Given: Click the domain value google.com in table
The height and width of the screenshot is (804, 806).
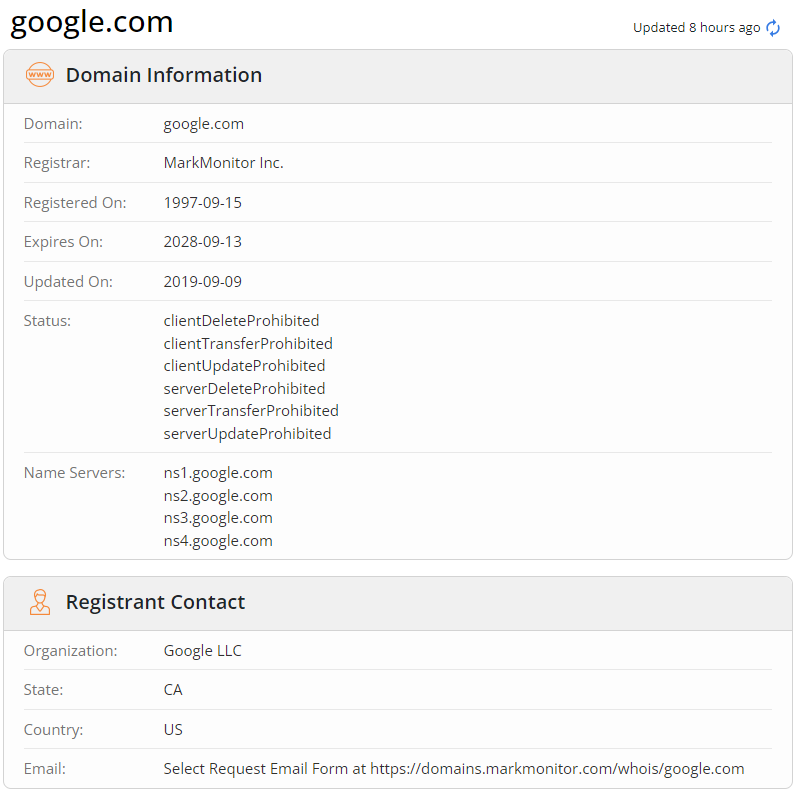Looking at the screenshot, I should tap(204, 124).
